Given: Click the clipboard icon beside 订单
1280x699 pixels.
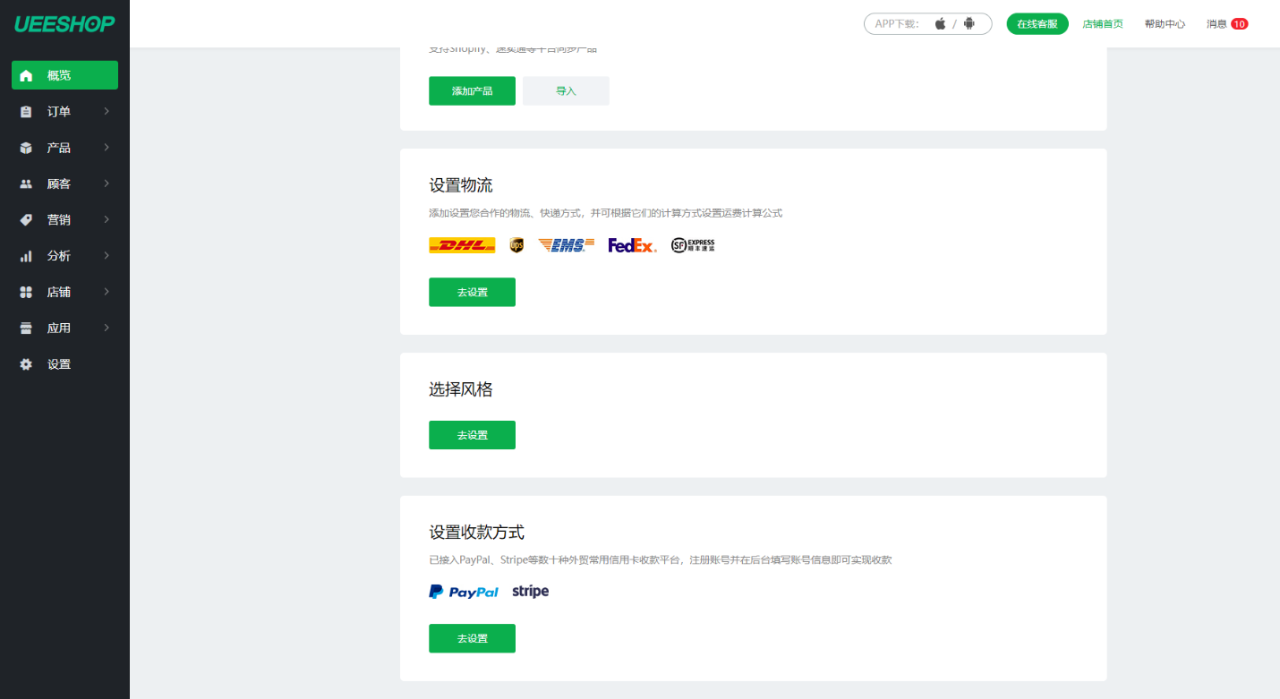Looking at the screenshot, I should coord(26,112).
